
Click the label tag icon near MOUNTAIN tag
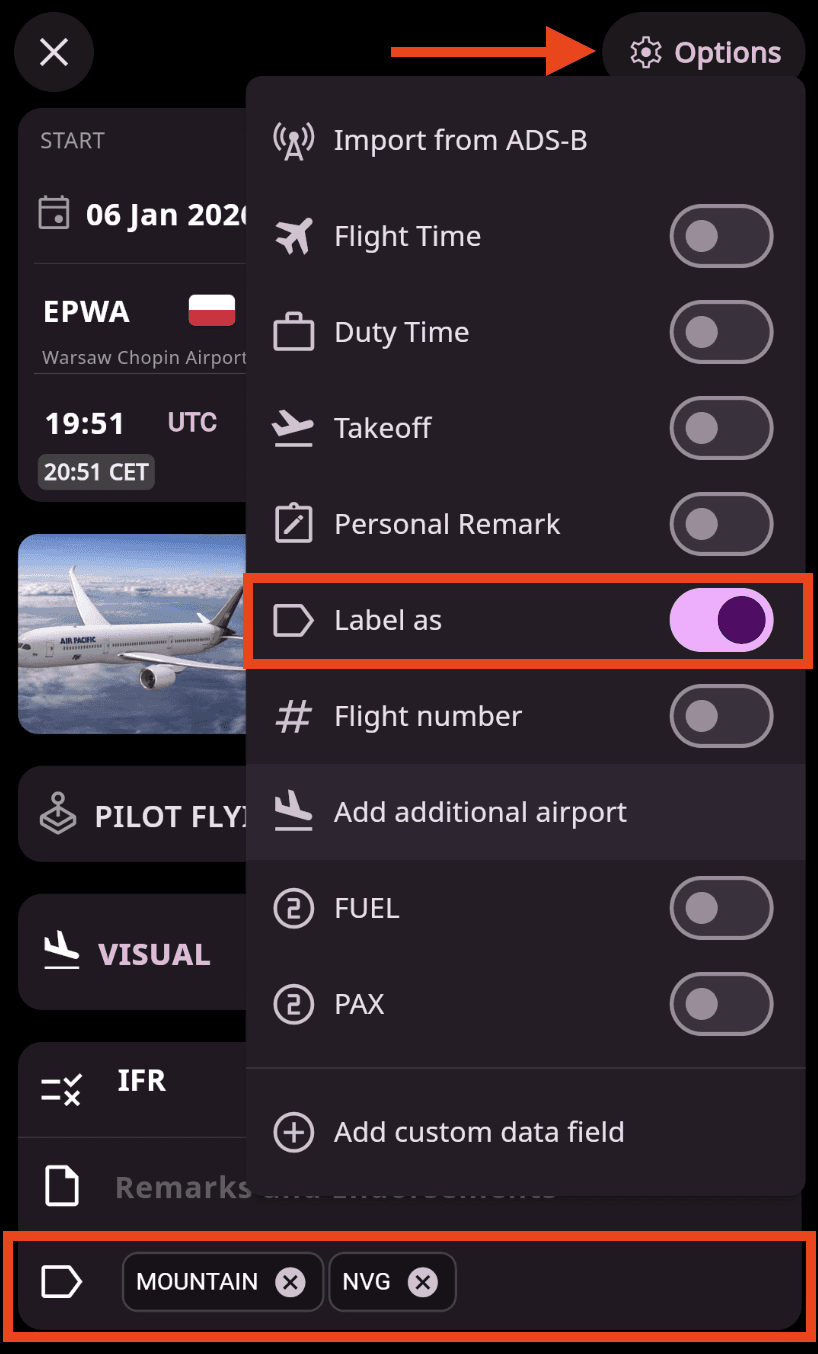[60, 1281]
